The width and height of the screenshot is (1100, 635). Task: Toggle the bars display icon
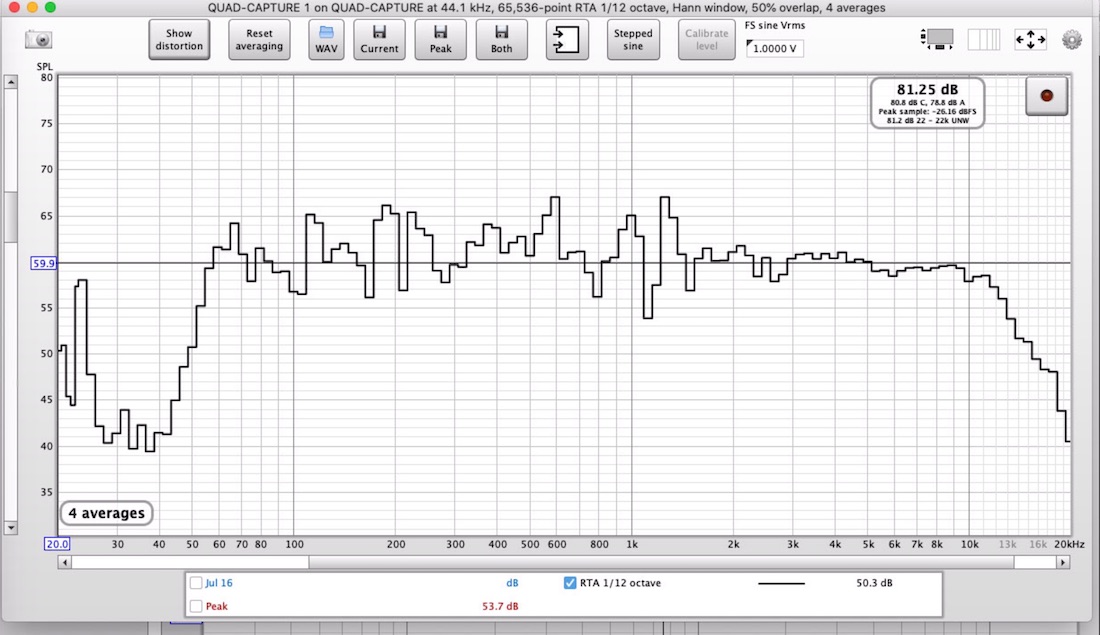pos(984,39)
